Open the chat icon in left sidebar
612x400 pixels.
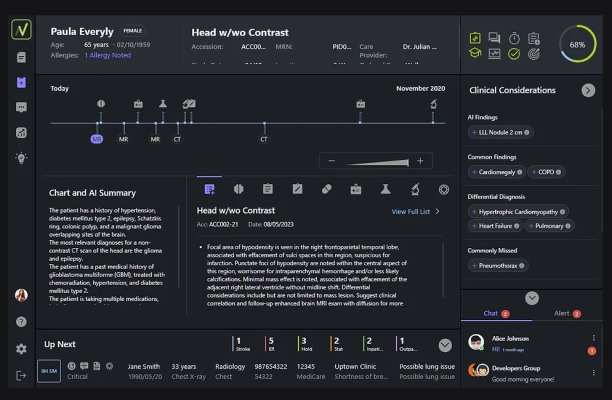pos(21,107)
